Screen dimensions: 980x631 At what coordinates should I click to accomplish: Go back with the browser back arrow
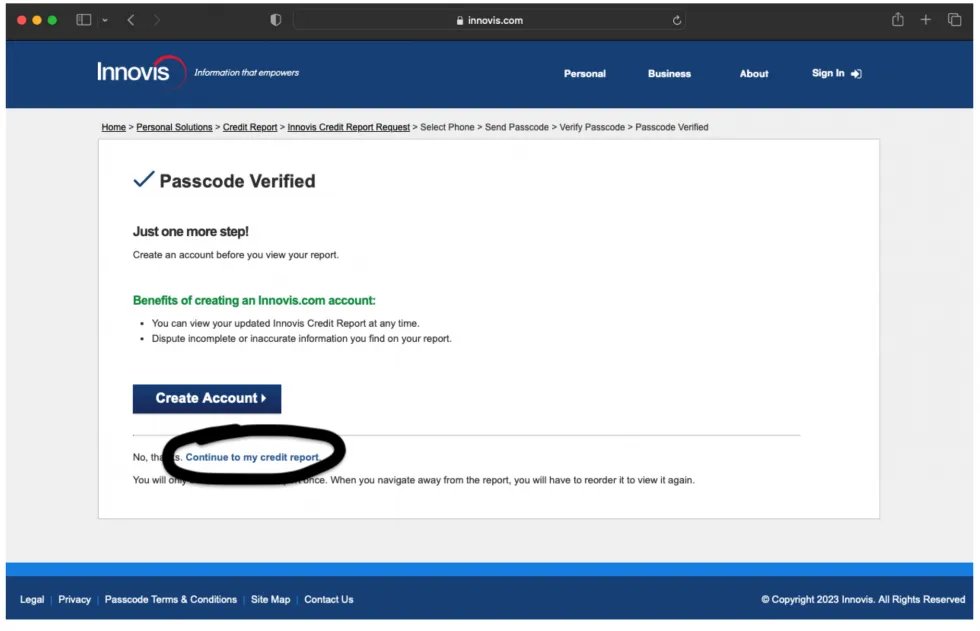(x=131, y=20)
